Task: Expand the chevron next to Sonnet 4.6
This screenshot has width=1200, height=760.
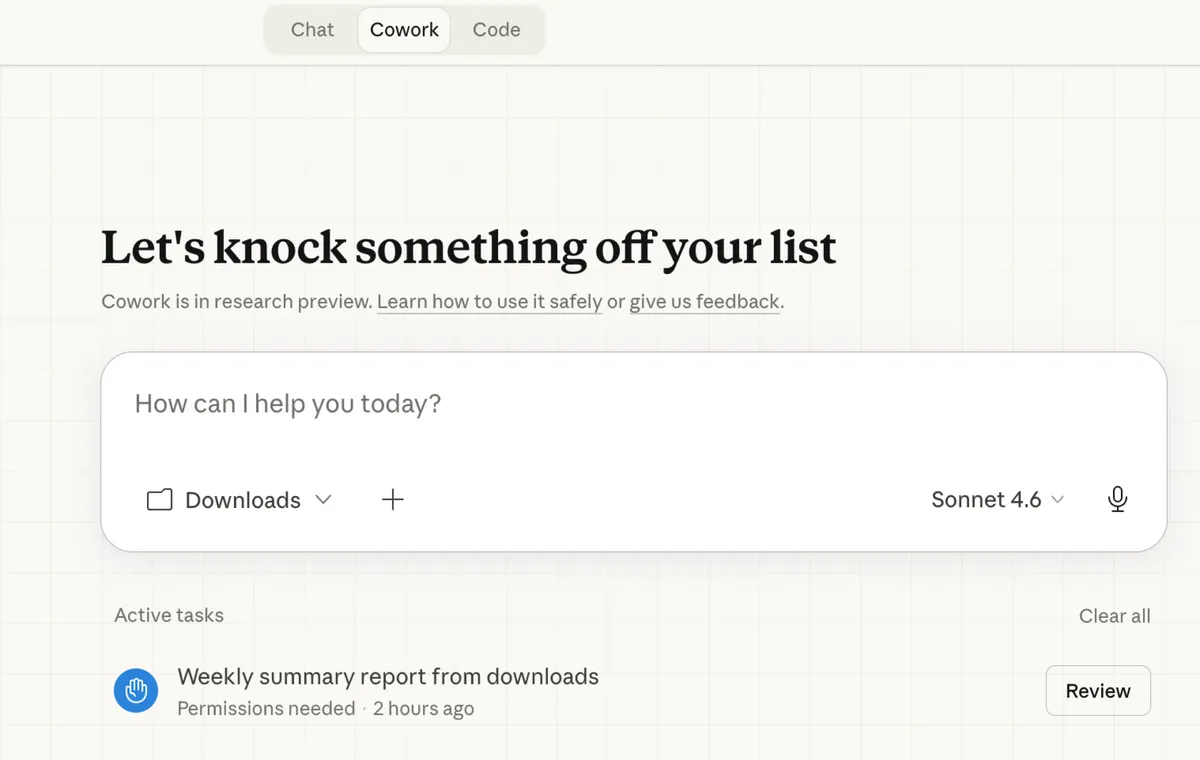Action: click(x=1057, y=499)
